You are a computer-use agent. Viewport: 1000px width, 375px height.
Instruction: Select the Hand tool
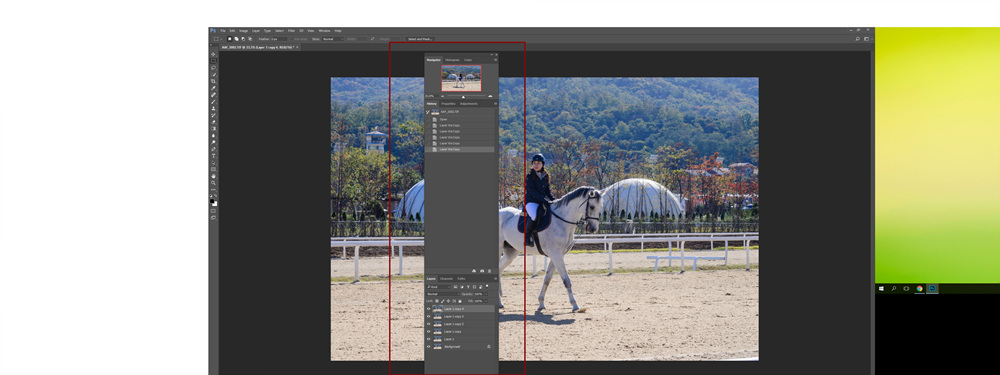point(214,176)
